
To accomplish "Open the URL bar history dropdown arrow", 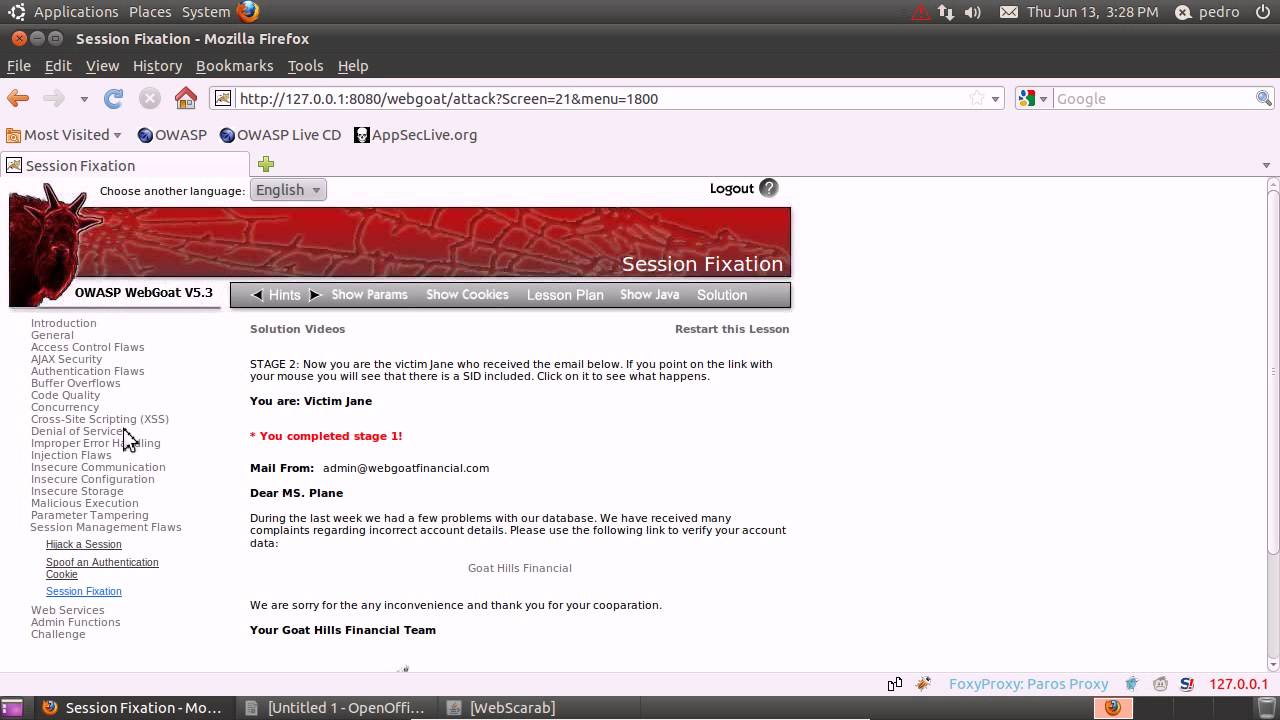I will coord(995,98).
